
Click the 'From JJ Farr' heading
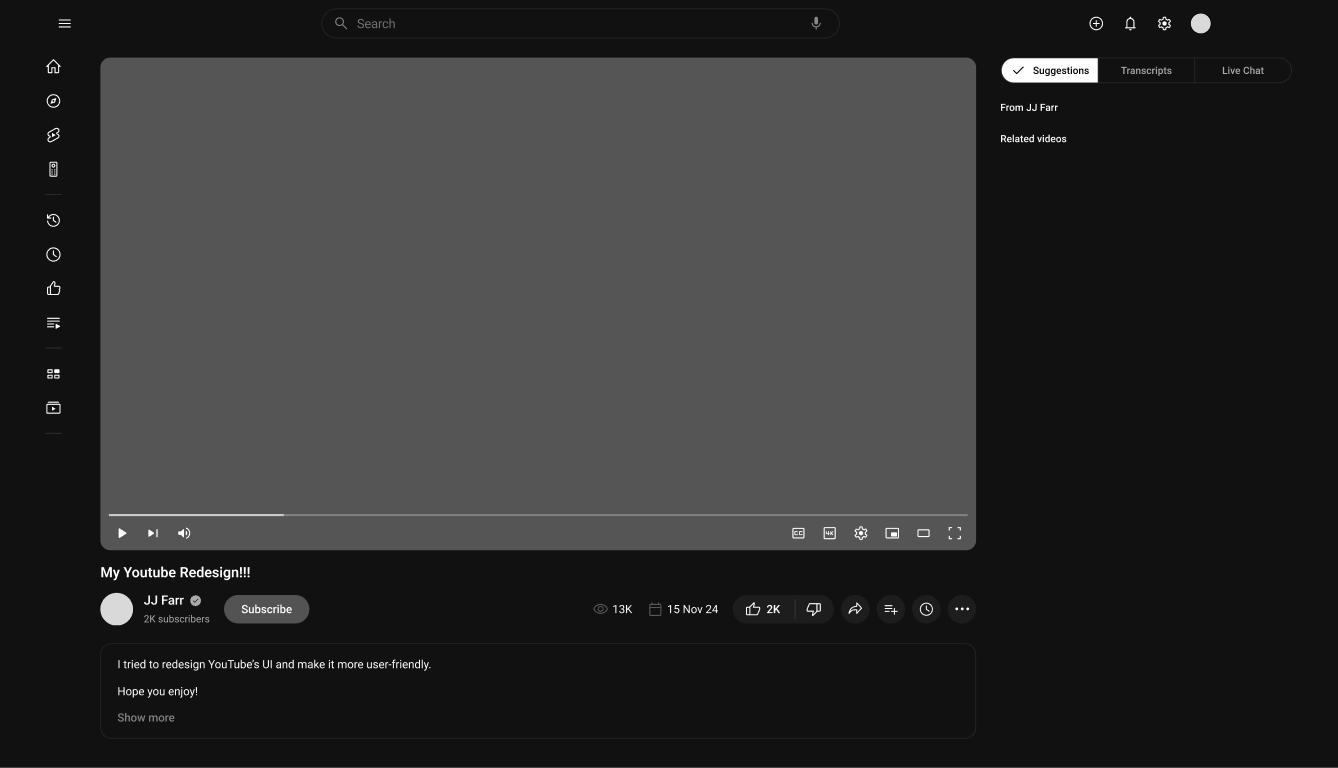(1029, 107)
